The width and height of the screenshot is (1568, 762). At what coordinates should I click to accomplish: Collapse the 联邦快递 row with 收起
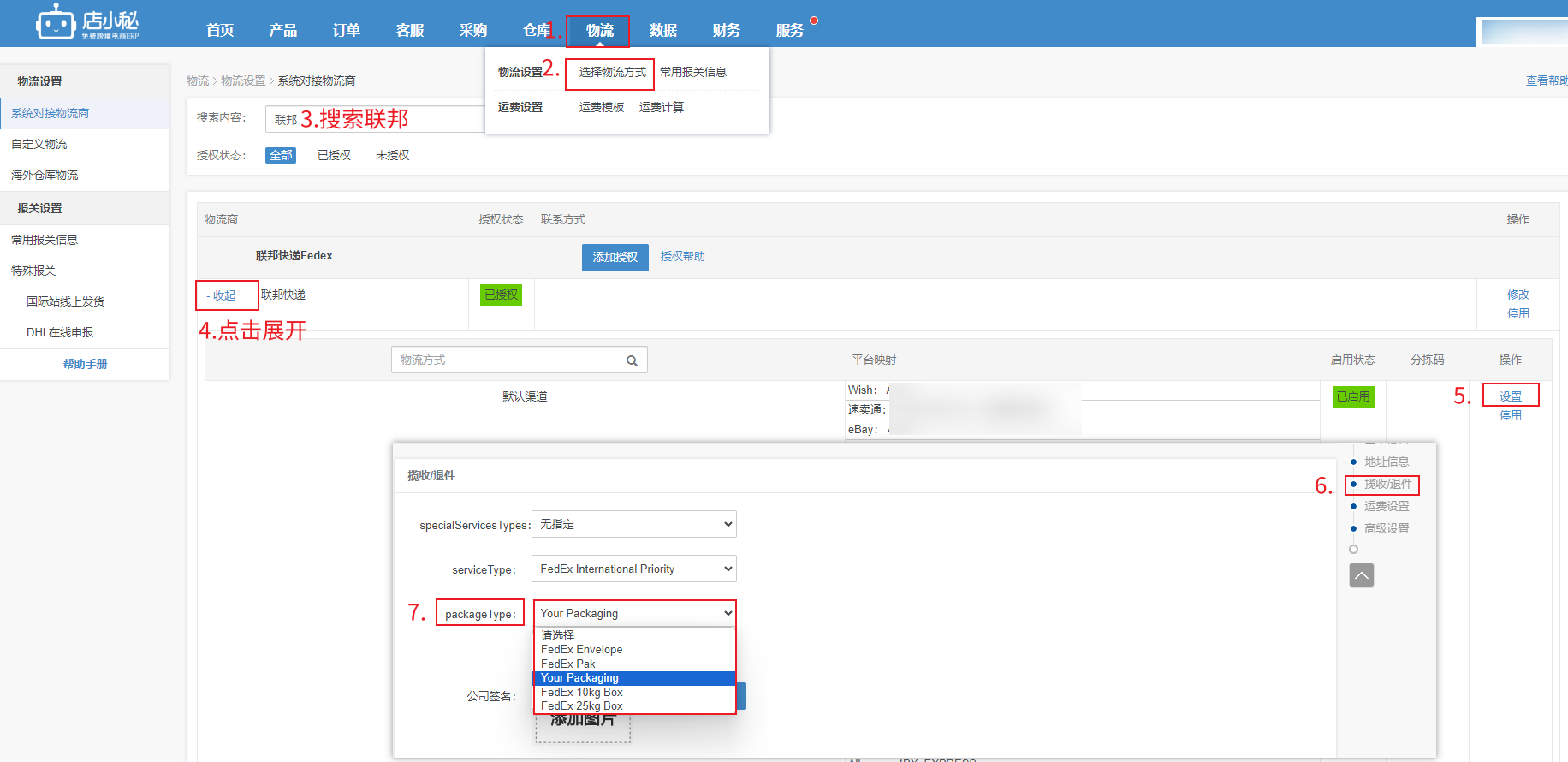coord(221,295)
